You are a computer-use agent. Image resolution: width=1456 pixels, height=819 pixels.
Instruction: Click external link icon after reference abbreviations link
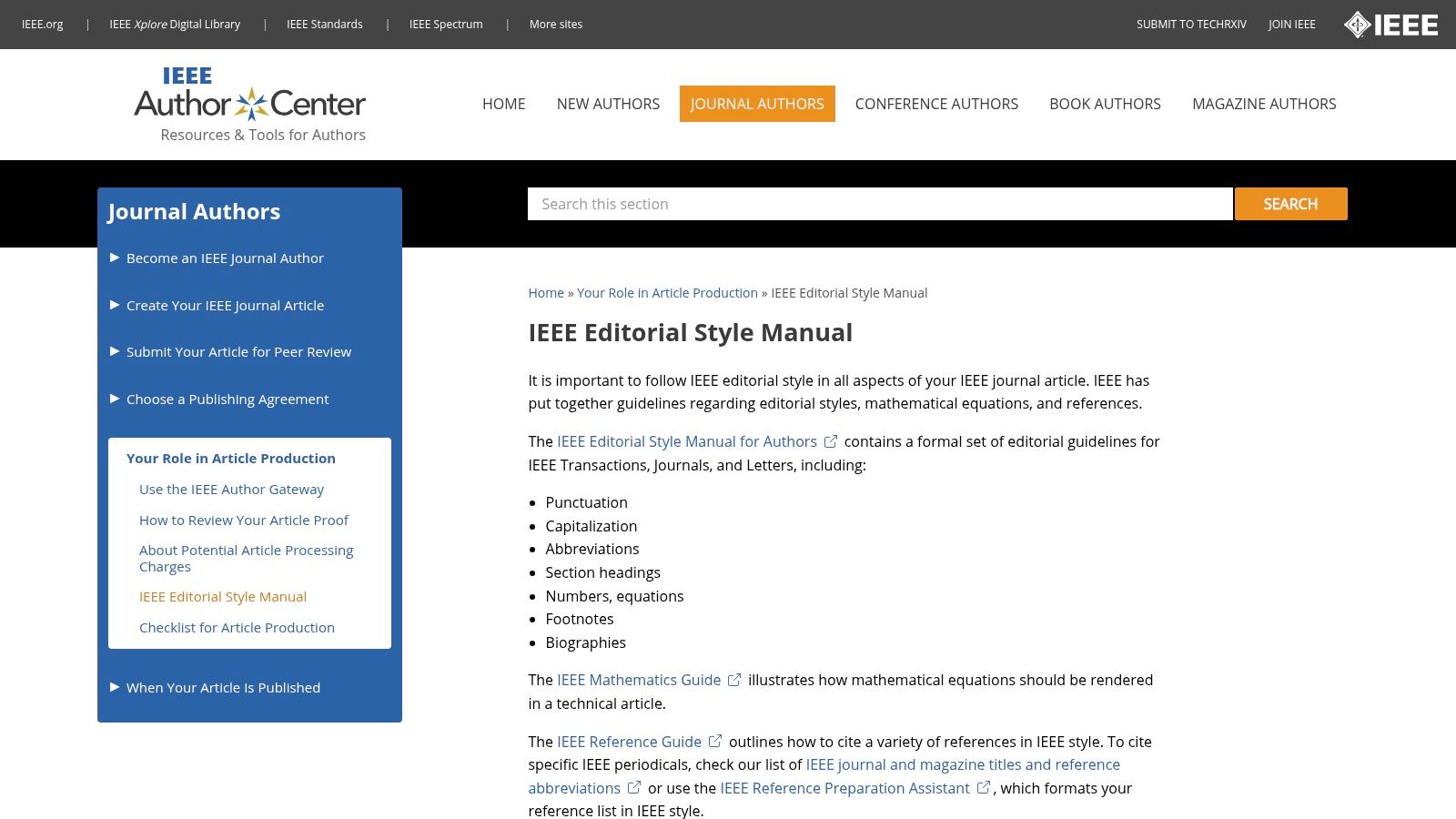click(x=634, y=788)
